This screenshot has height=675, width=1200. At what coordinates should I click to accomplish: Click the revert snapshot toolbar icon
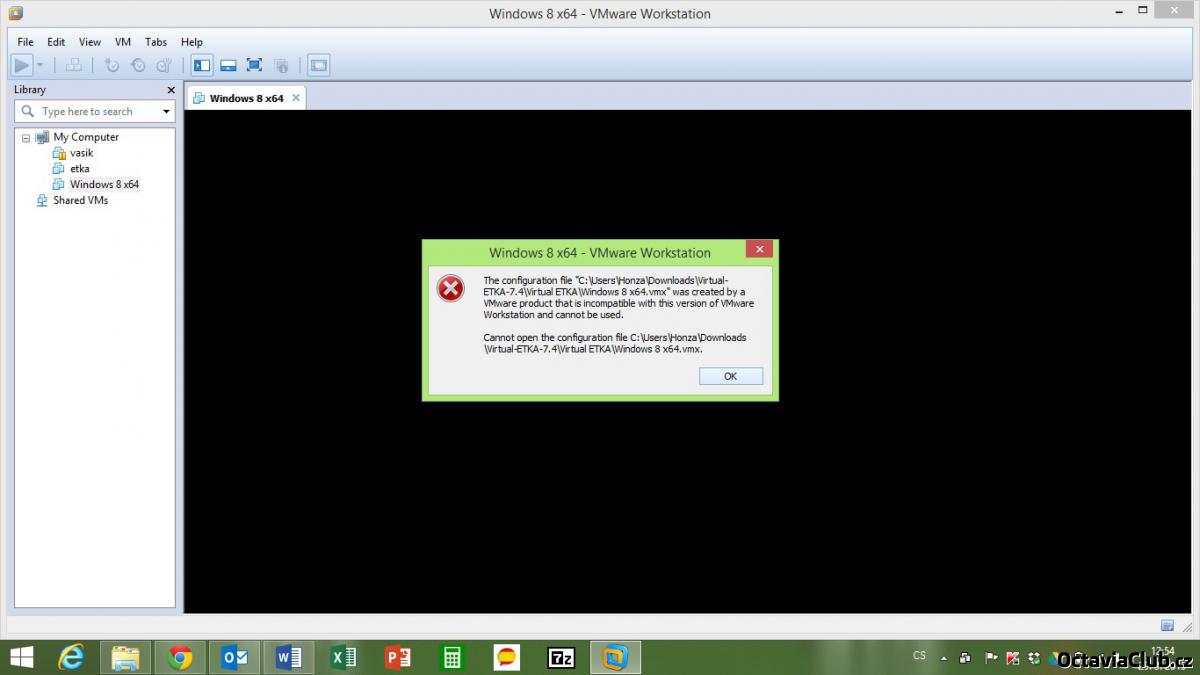coord(138,65)
